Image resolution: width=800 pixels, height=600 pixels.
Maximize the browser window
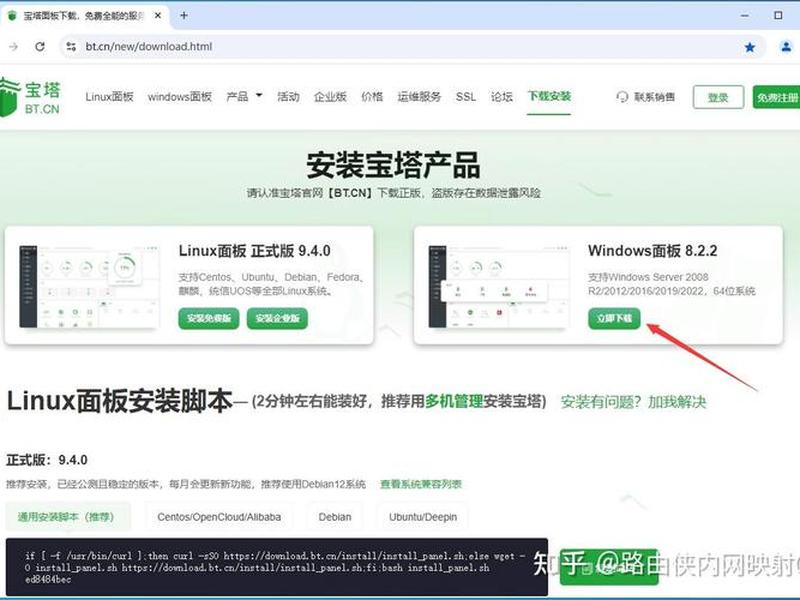pyautogui.click(x=778, y=15)
